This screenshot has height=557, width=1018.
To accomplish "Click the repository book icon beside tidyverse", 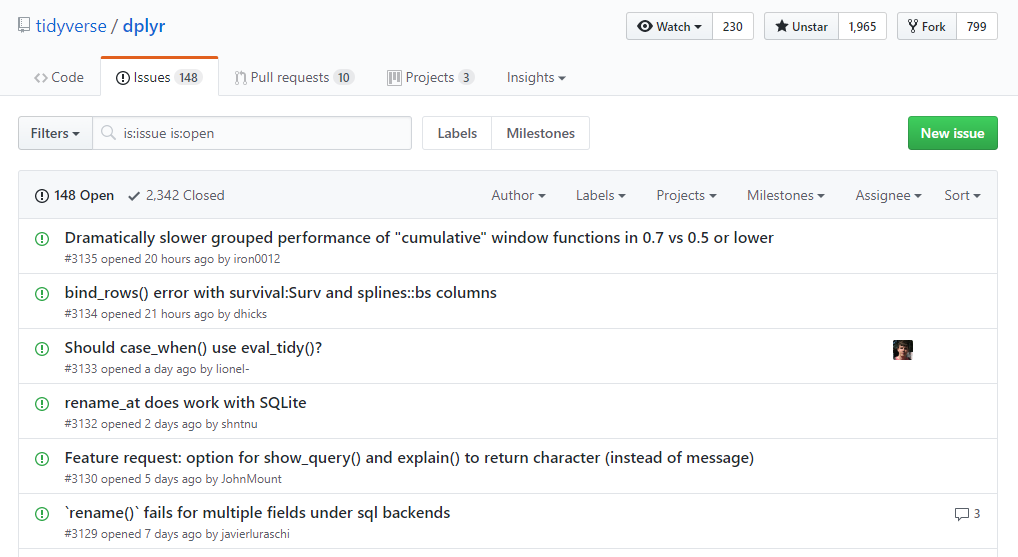I will tap(24, 25).
